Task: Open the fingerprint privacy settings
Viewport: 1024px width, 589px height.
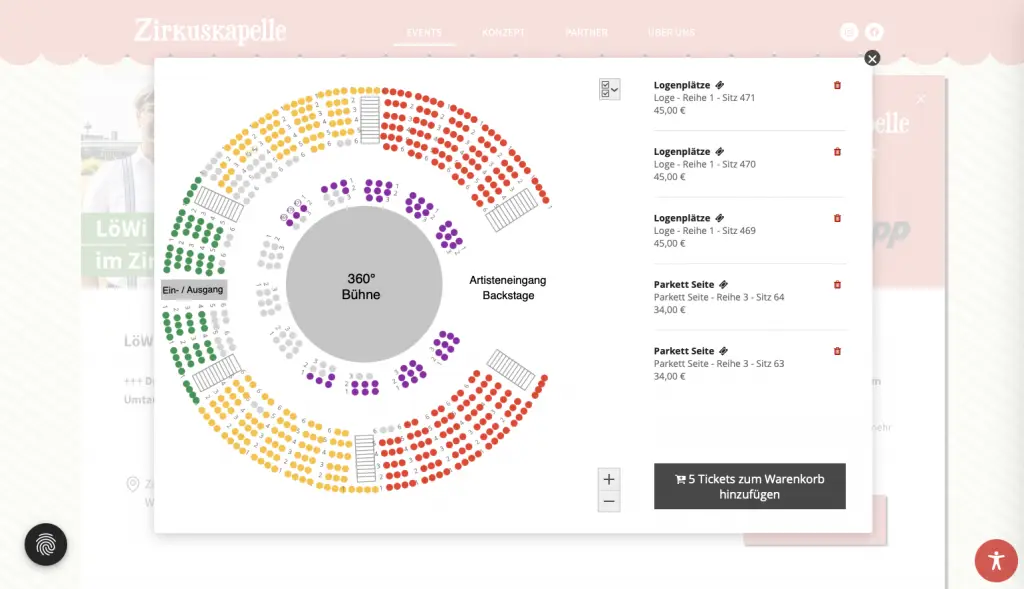Action: click(x=46, y=545)
